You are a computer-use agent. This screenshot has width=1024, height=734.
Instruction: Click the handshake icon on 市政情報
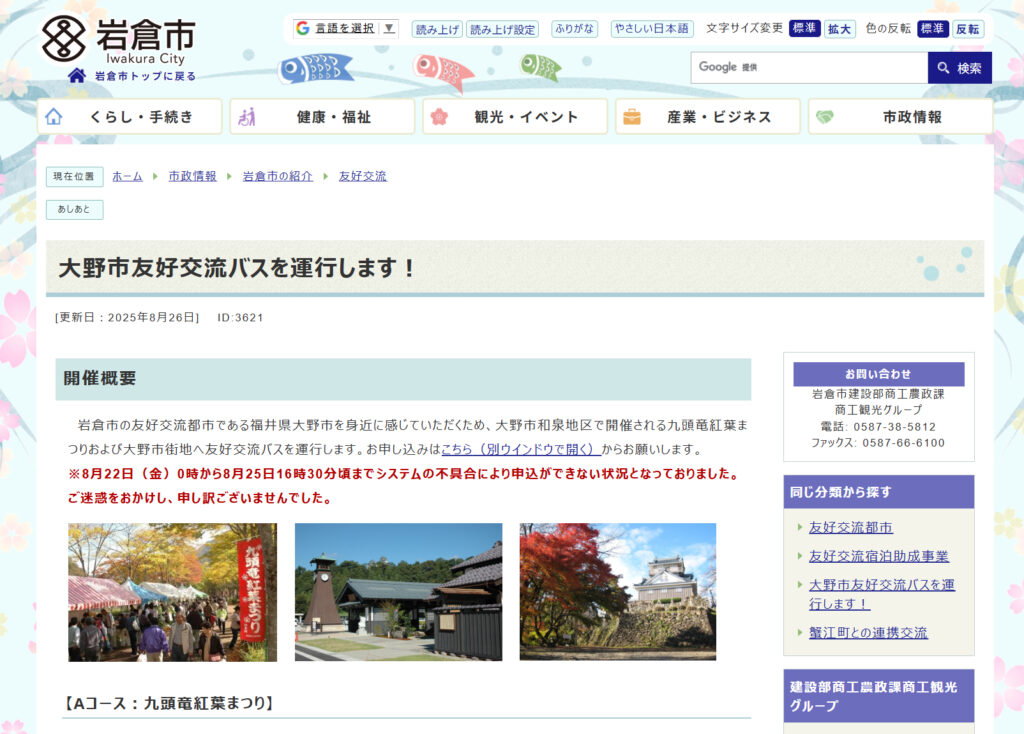point(825,117)
